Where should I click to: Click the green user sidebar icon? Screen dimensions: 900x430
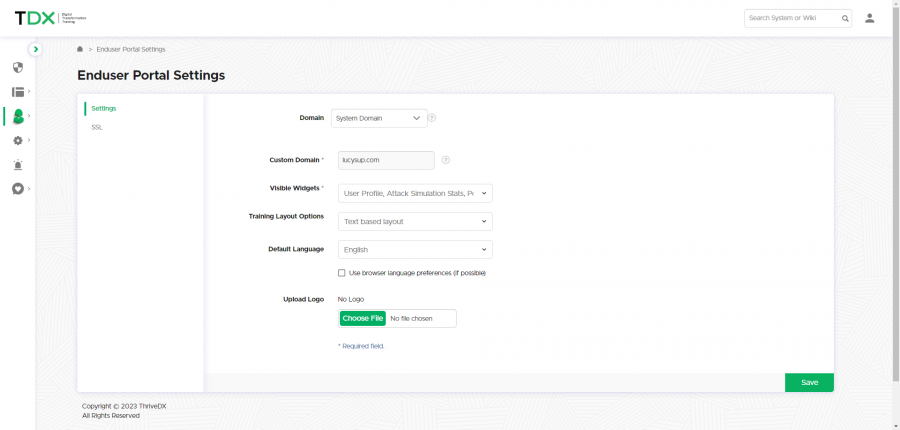18,117
